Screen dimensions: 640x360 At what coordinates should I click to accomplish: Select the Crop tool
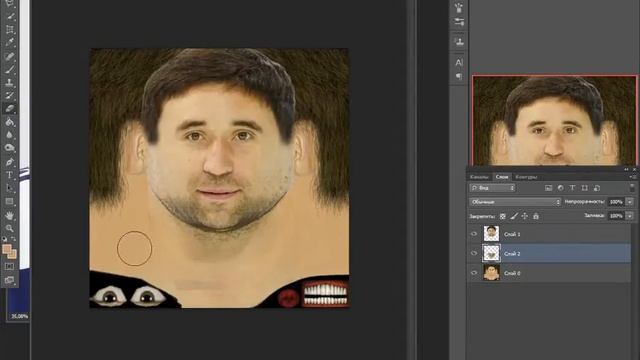point(10,30)
